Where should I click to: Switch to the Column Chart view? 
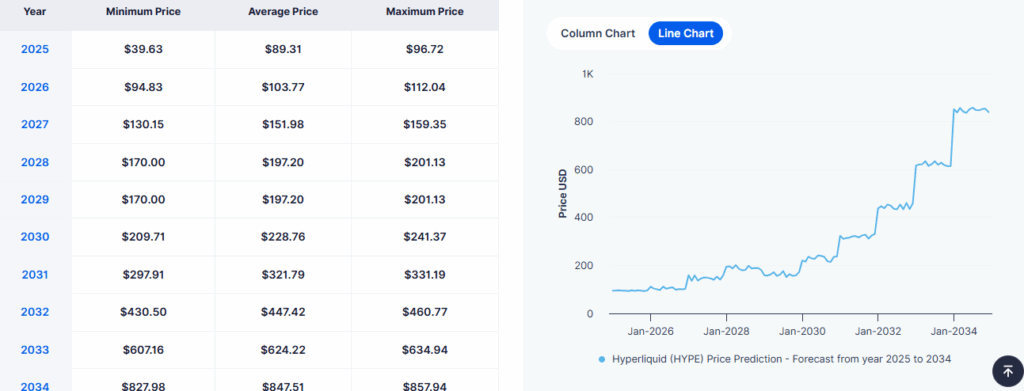coord(598,33)
